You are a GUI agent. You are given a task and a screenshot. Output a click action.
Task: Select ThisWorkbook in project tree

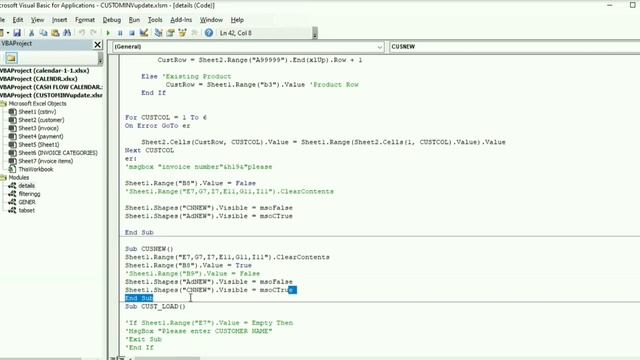[x=36, y=169]
